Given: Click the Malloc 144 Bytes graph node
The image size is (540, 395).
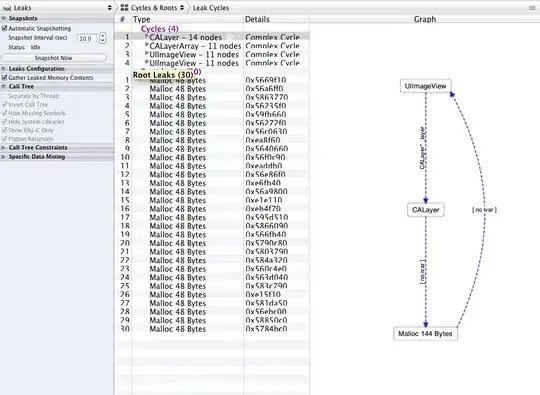Looking at the screenshot, I should (x=425, y=333).
